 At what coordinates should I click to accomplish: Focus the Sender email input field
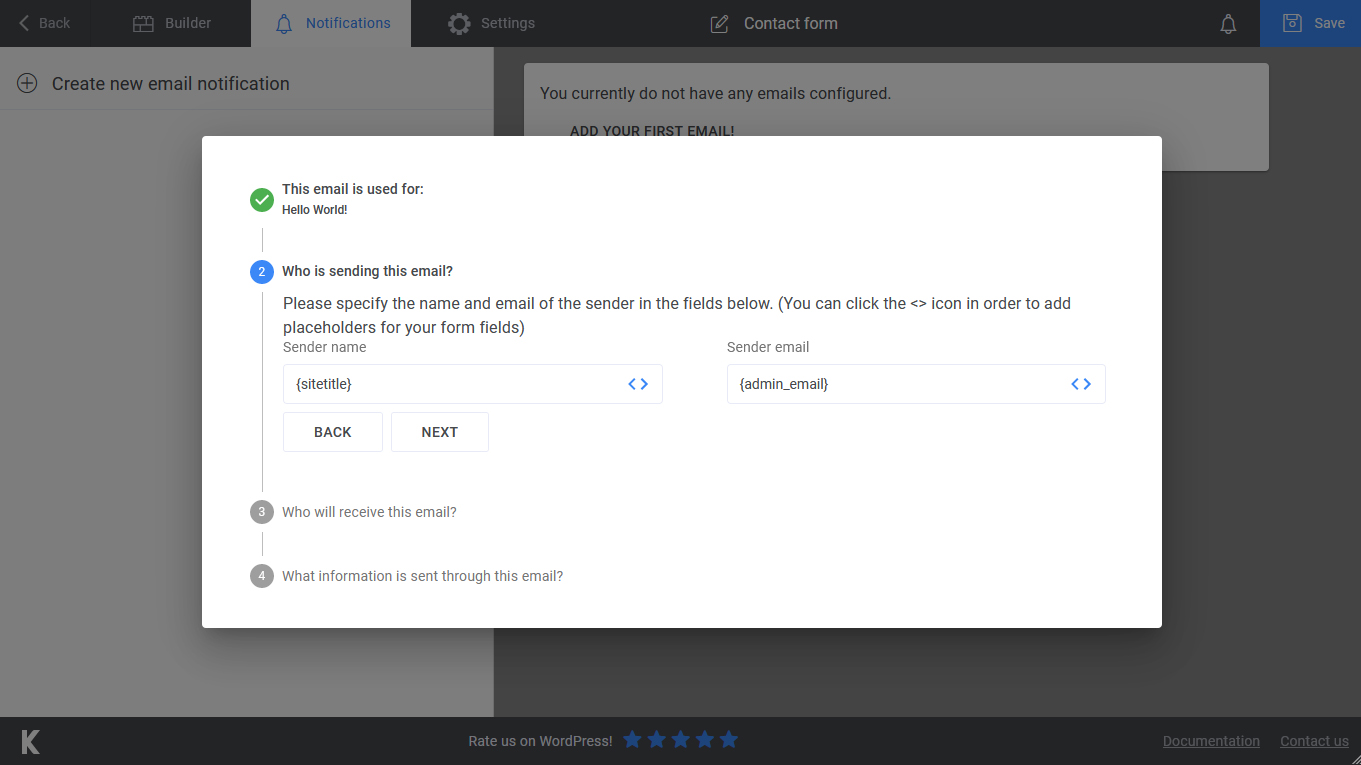916,384
